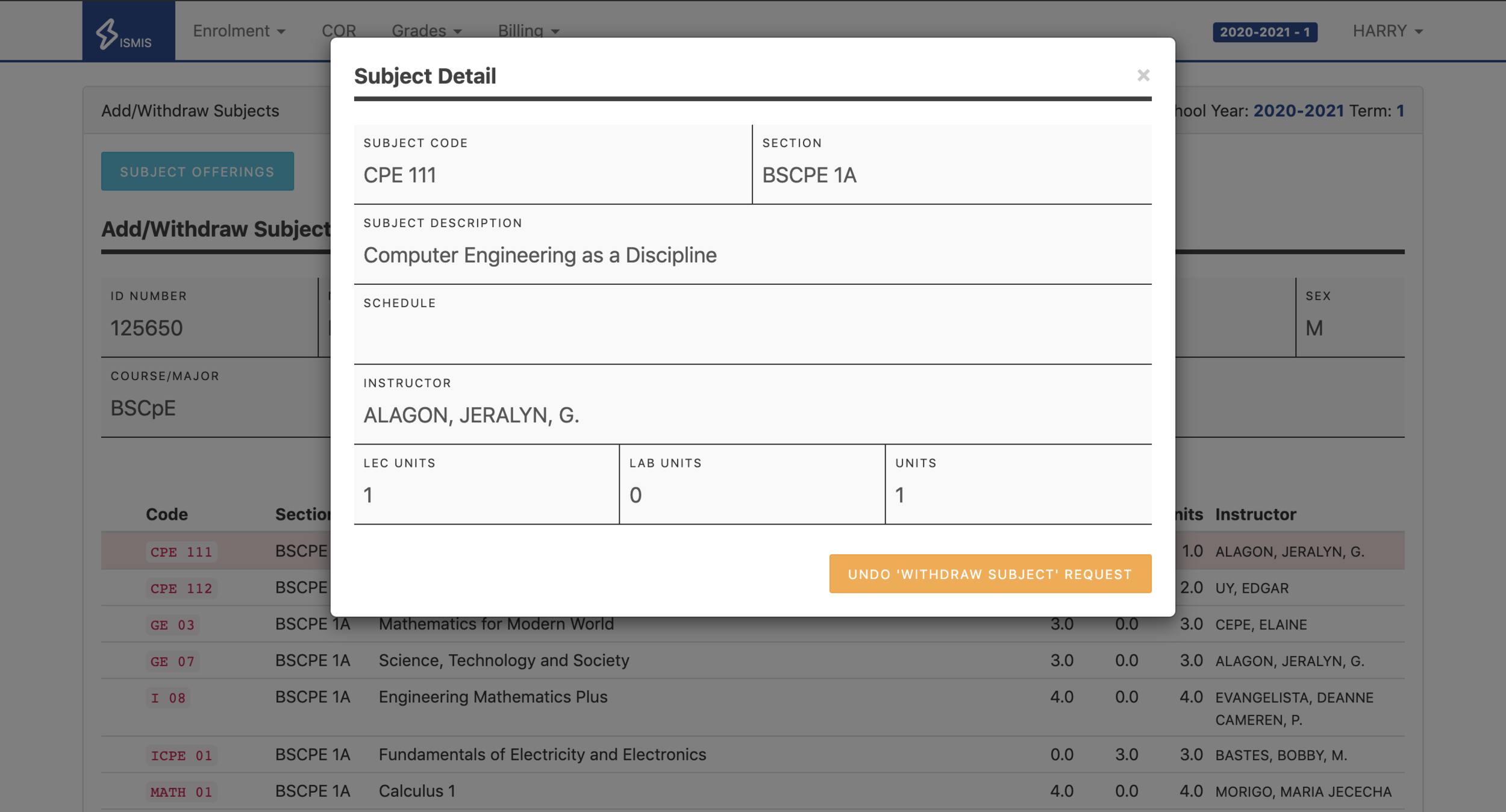Image resolution: width=1506 pixels, height=812 pixels.
Task: Open the Billing dropdown menu
Action: tap(528, 31)
